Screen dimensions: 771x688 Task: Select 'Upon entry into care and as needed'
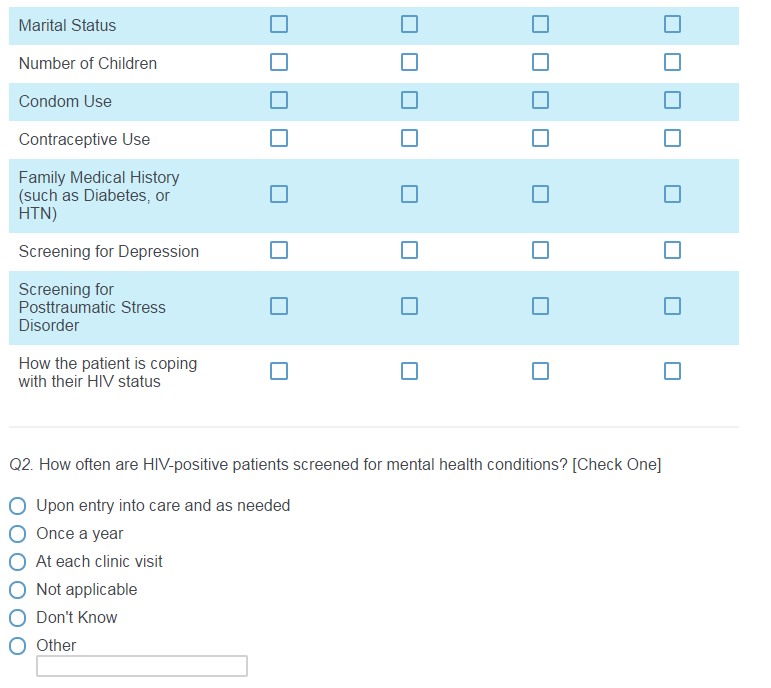17,506
